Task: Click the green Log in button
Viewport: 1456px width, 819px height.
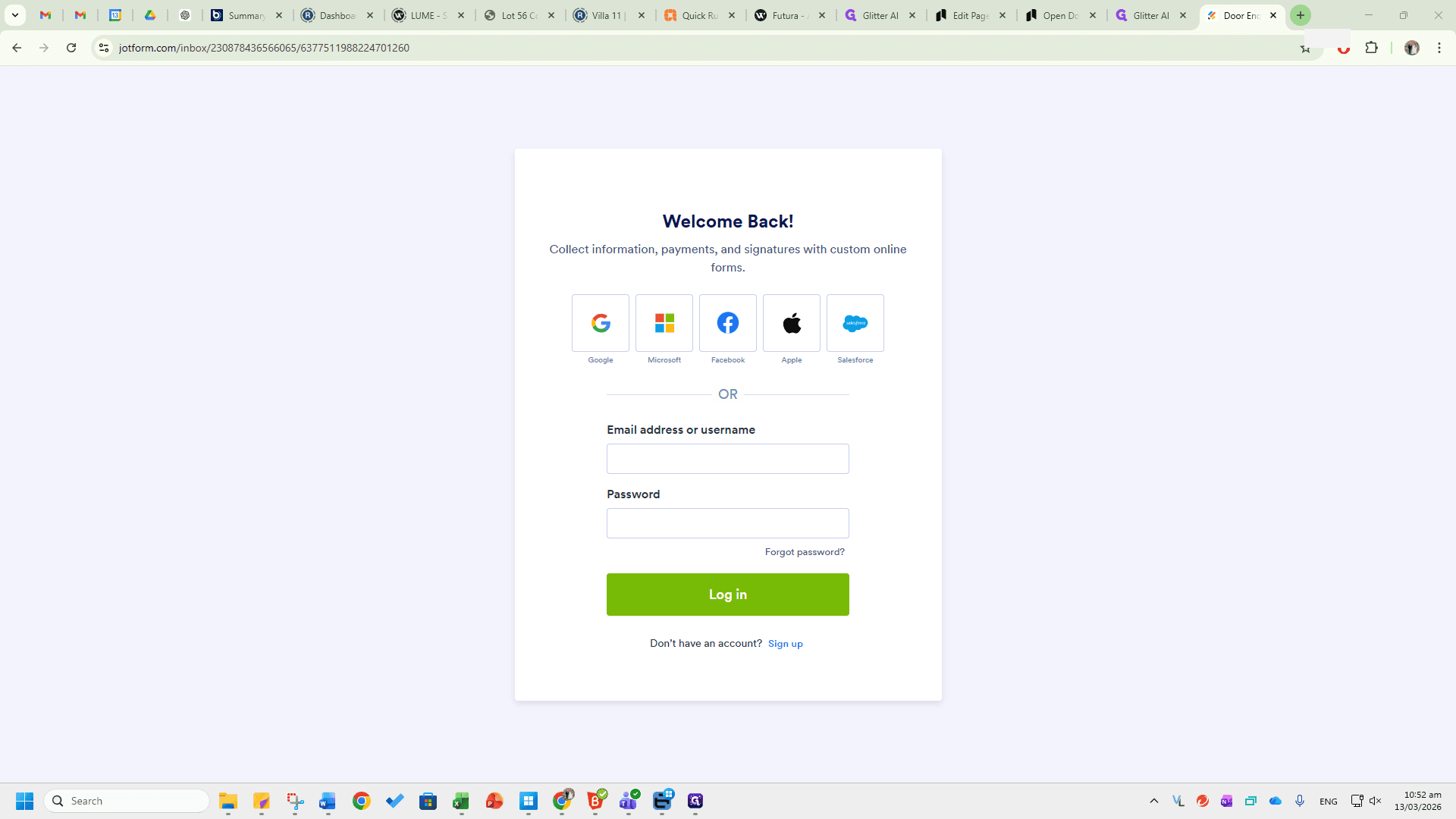Action: click(728, 595)
